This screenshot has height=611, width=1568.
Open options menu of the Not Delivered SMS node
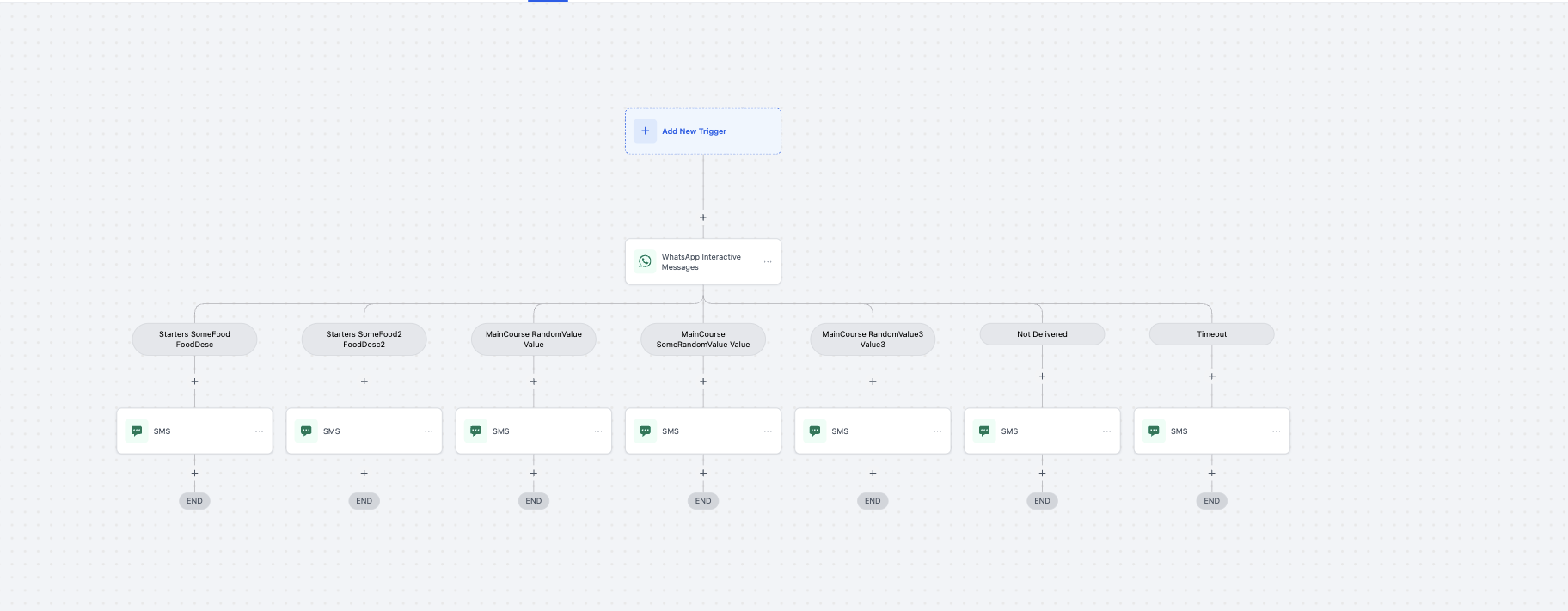coord(1106,431)
